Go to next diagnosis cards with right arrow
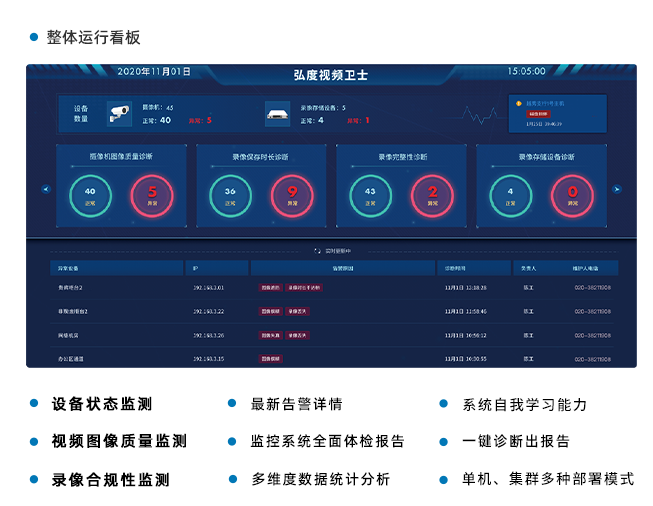653x506 pixels. (x=617, y=189)
